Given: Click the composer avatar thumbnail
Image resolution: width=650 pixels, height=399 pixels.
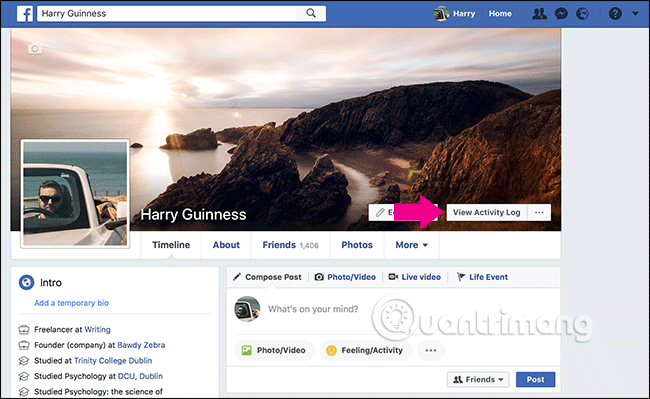Looking at the screenshot, I should [247, 309].
